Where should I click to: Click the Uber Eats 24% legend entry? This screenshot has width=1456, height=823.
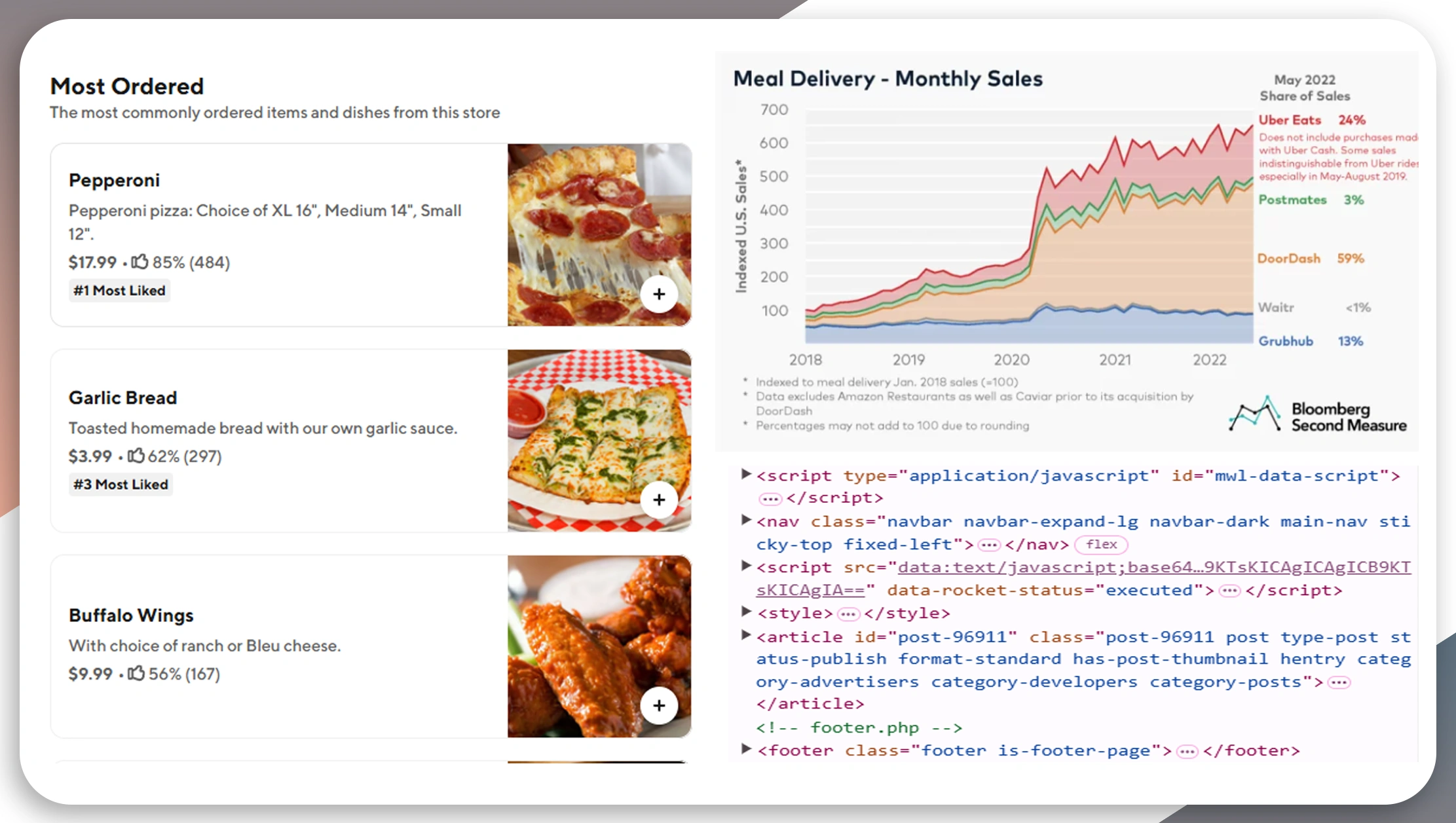pos(1312,120)
